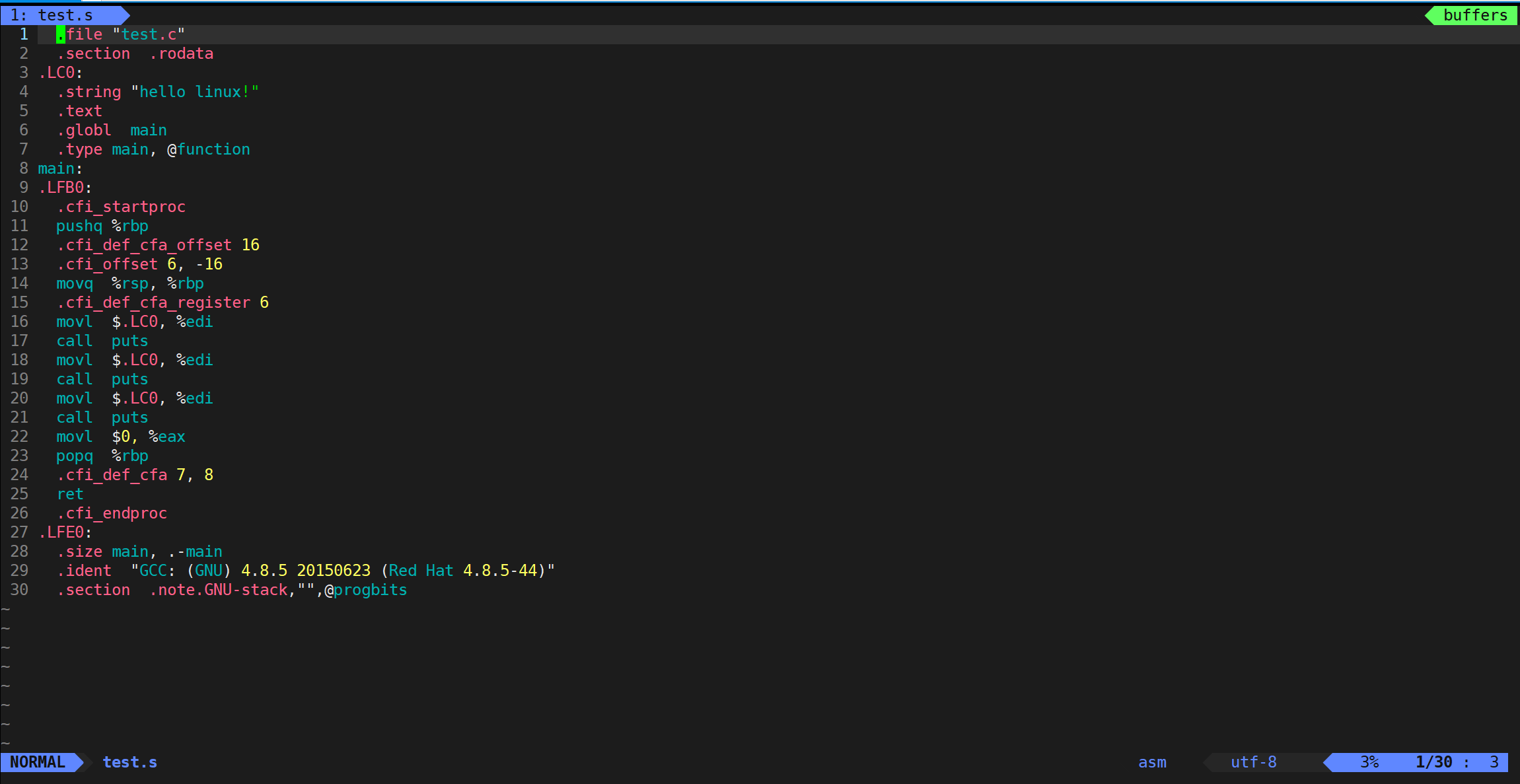Click the .cfi_endproc directive
The width and height of the screenshot is (1520, 784).
112,513
